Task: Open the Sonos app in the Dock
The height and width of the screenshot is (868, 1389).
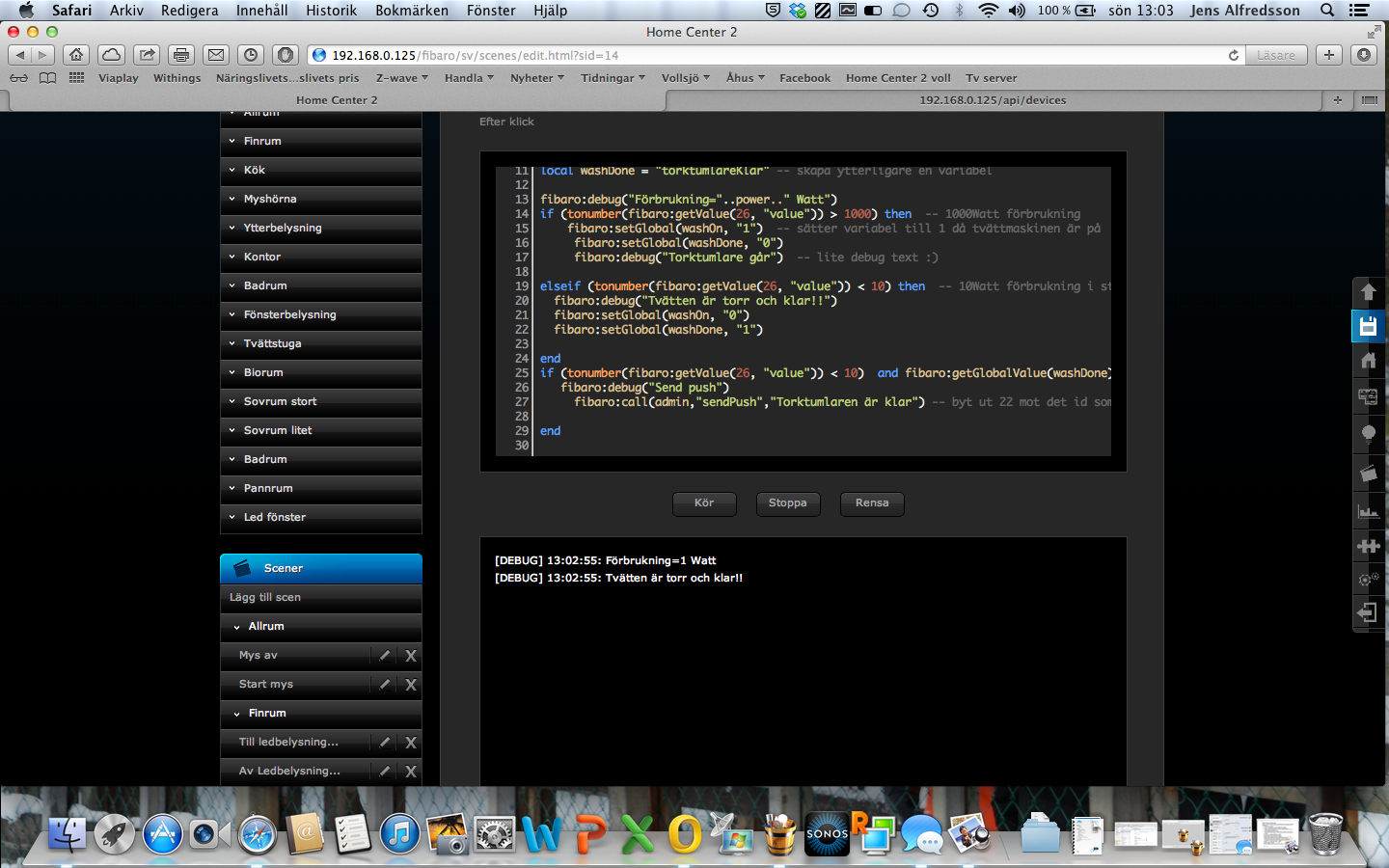Action: pyautogui.click(x=827, y=834)
